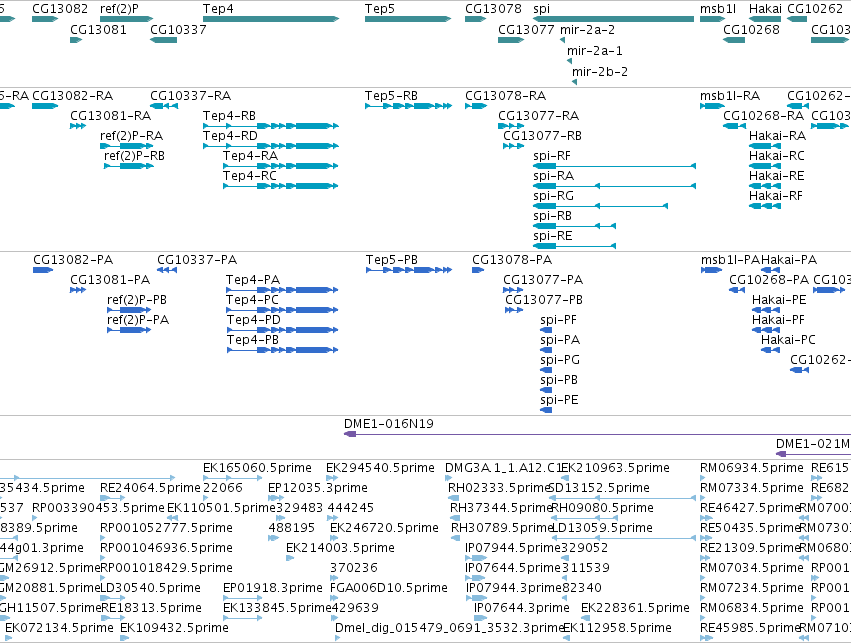The height and width of the screenshot is (643, 851).
Task: Select gene label CG13078
Action: [493, 9]
